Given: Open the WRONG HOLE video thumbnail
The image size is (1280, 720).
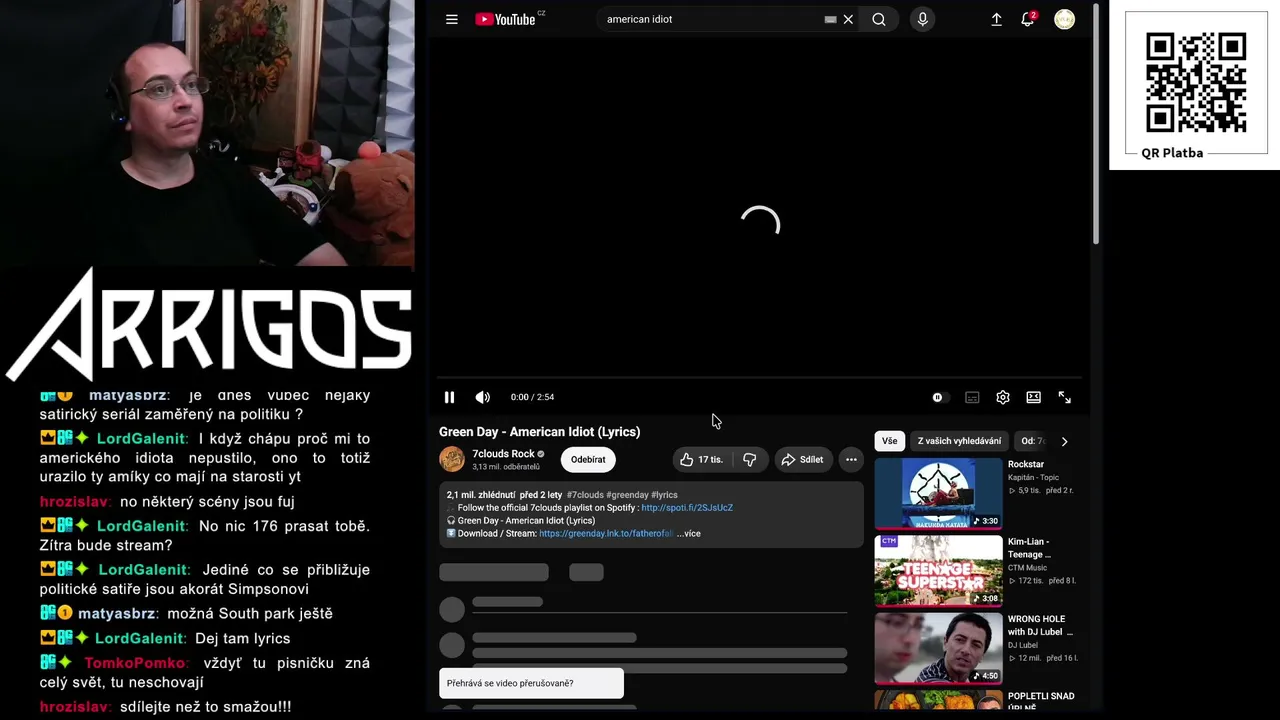Looking at the screenshot, I should [938, 648].
